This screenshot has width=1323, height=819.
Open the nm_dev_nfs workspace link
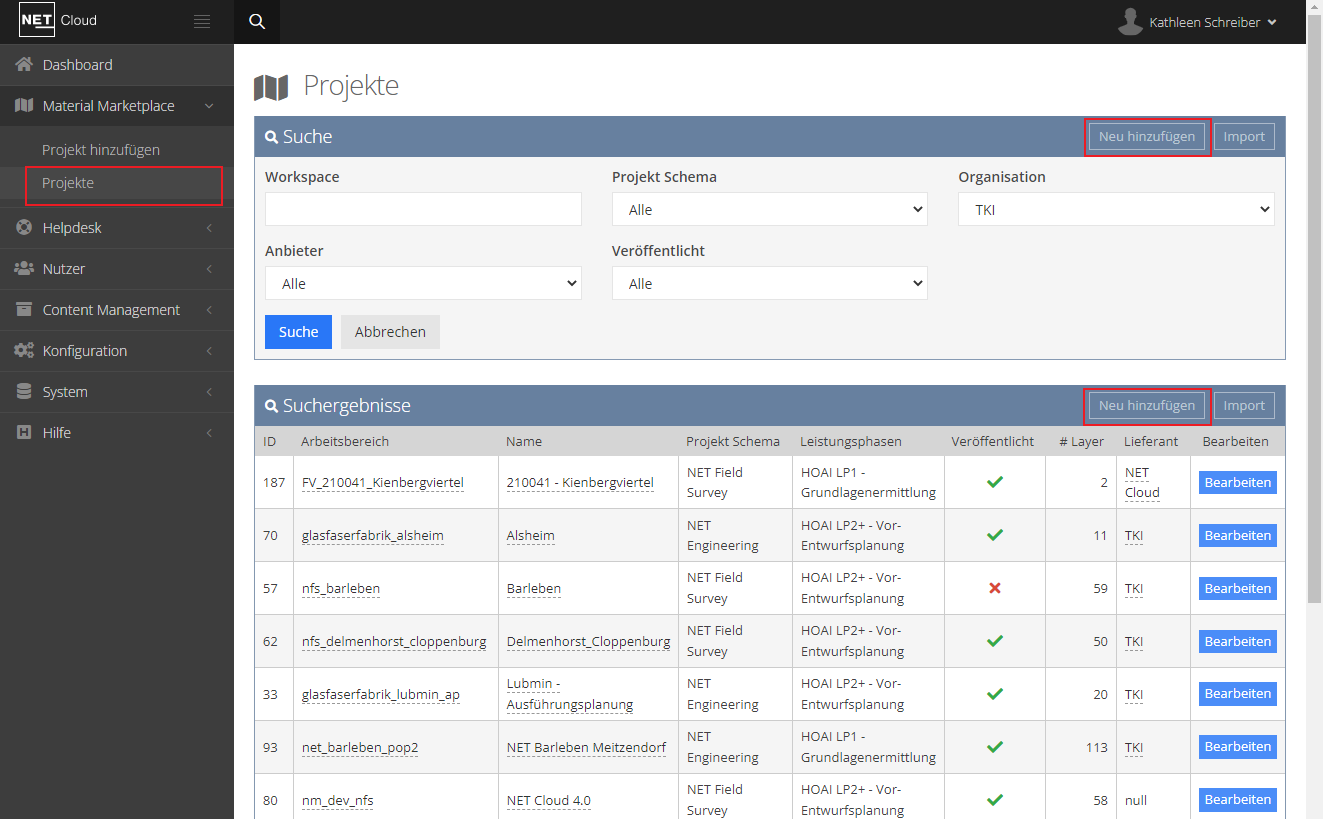338,800
